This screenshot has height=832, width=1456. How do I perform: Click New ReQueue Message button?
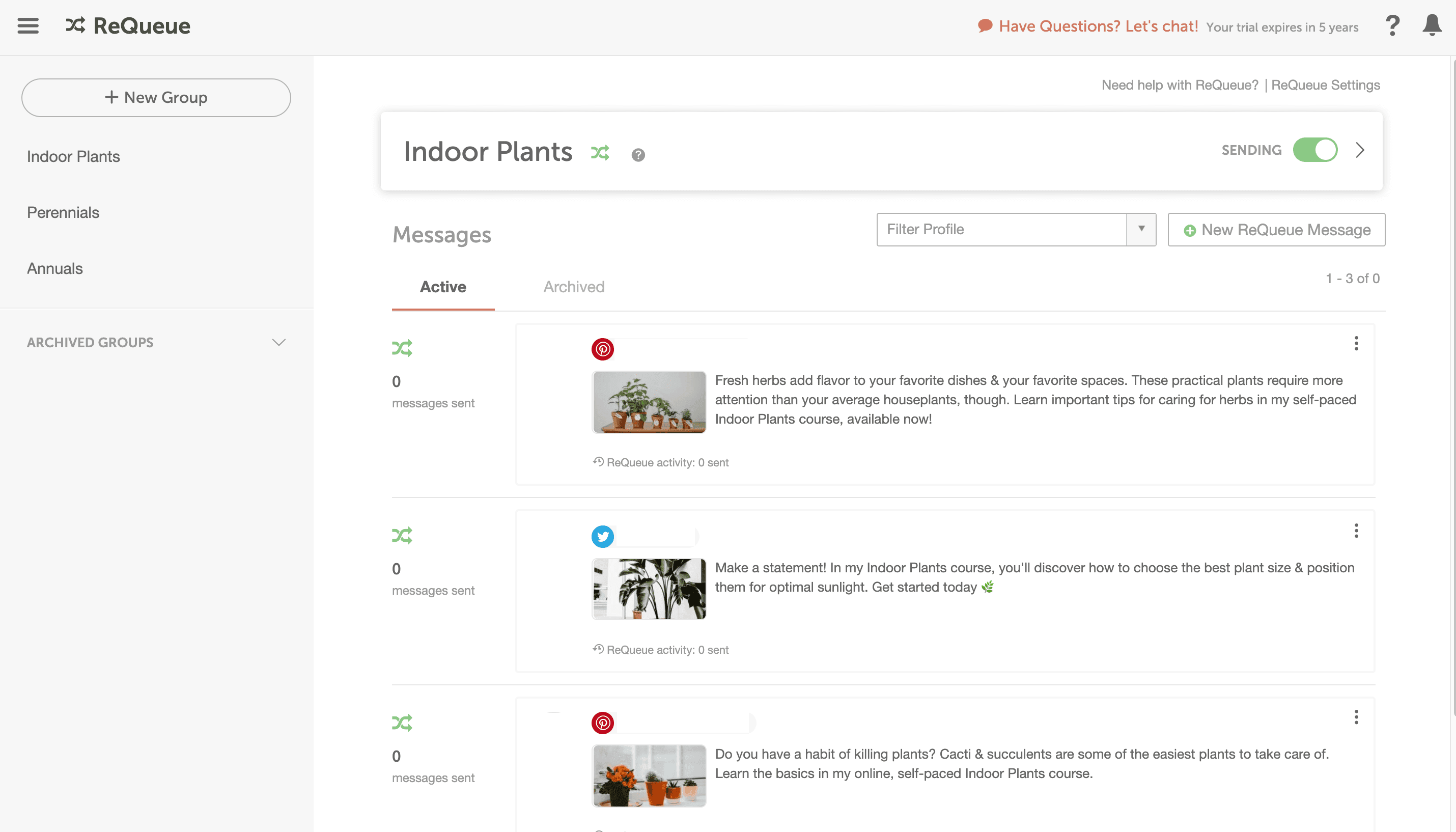pyautogui.click(x=1276, y=230)
